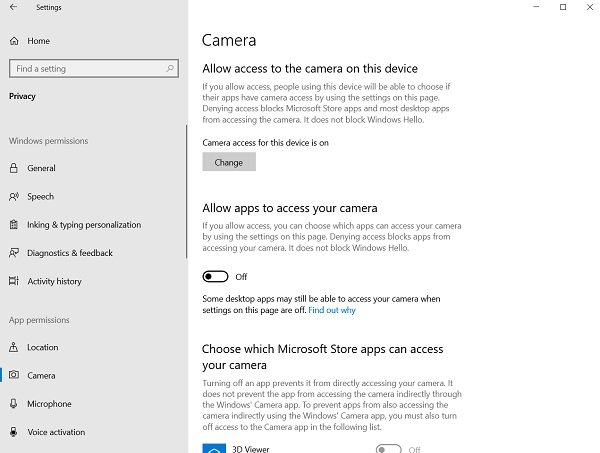Focus the Find a setting search box

tap(88, 69)
